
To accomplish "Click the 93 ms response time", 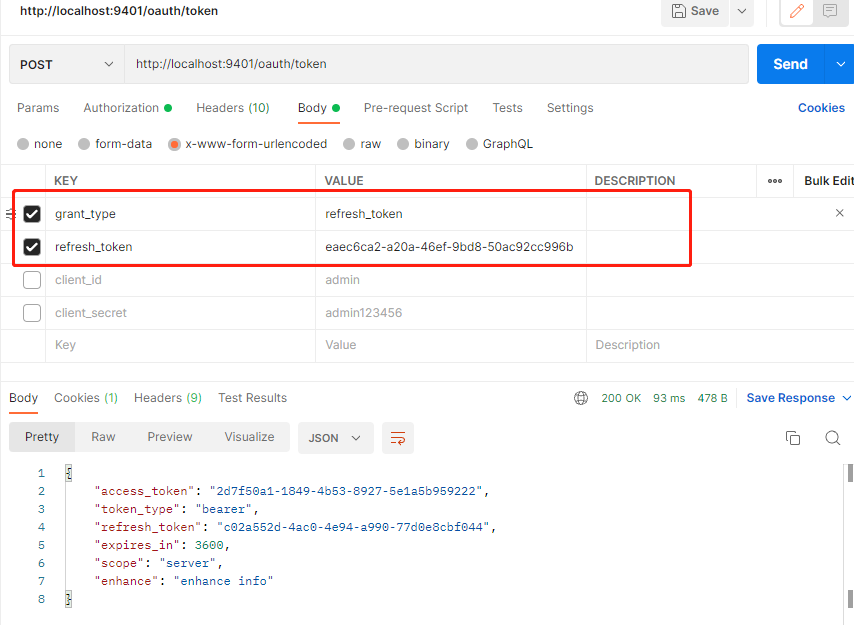I will click(669, 398).
